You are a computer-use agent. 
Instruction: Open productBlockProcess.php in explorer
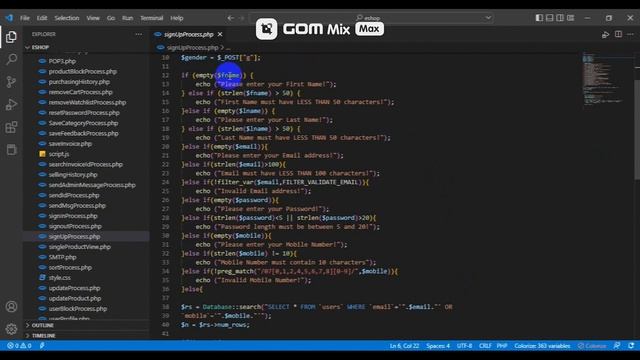83,71
